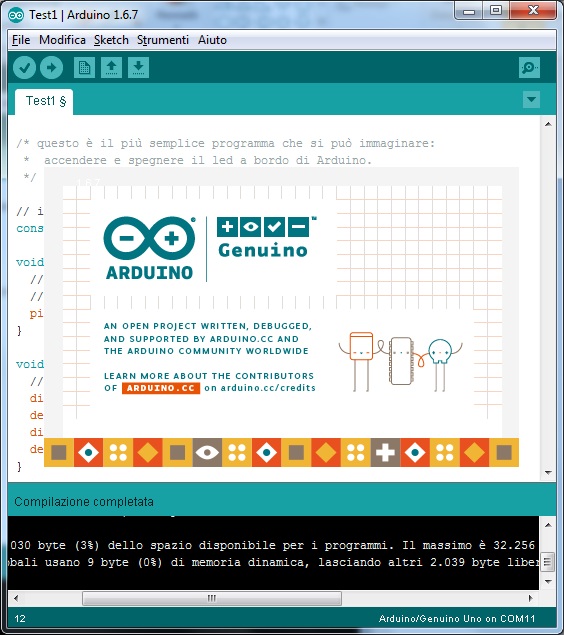
Task: Click the line number 12 in the status bar
Action: [x=20, y=619]
